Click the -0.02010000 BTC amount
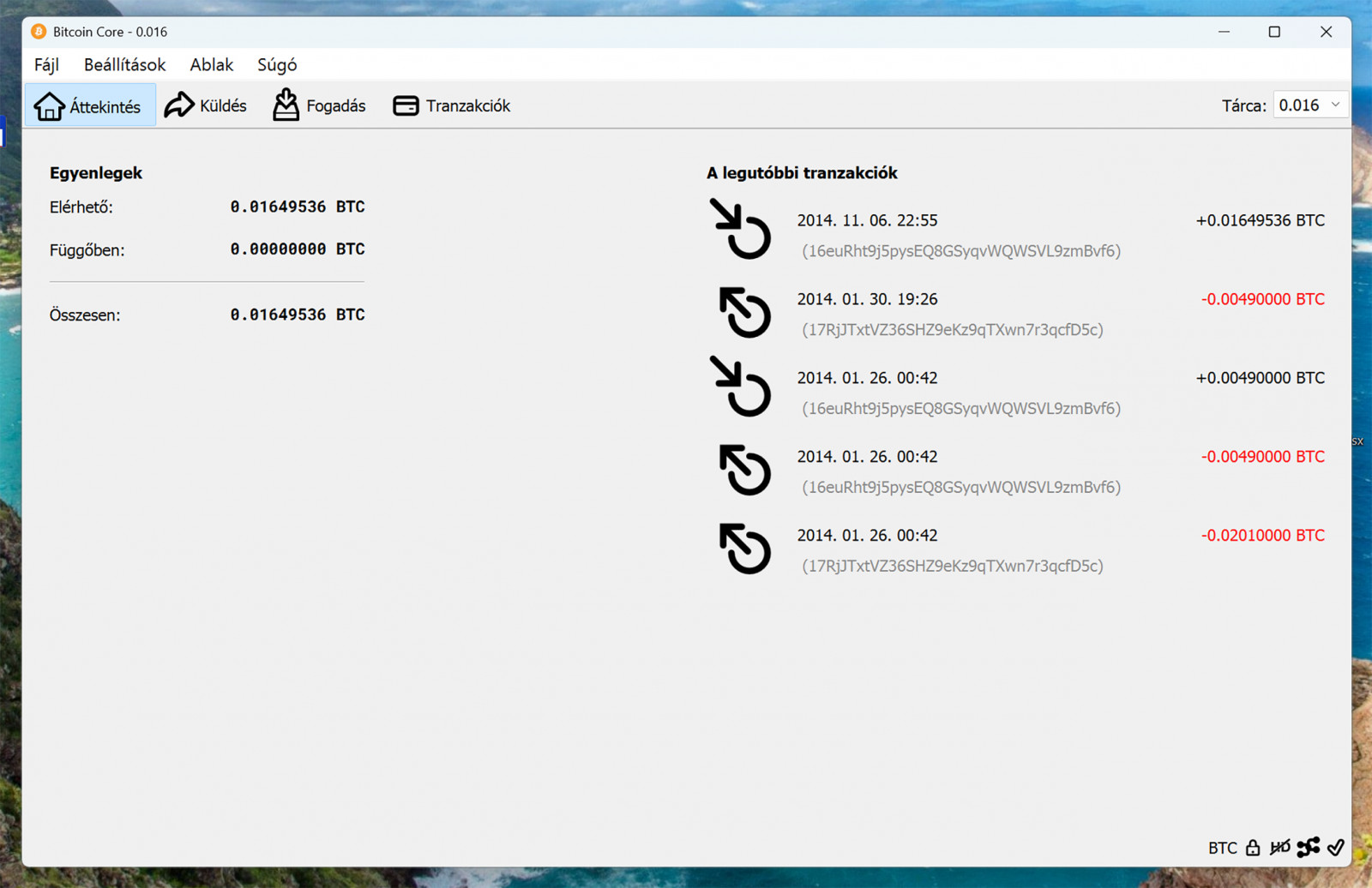This screenshot has width=1372, height=888. 1262,535
